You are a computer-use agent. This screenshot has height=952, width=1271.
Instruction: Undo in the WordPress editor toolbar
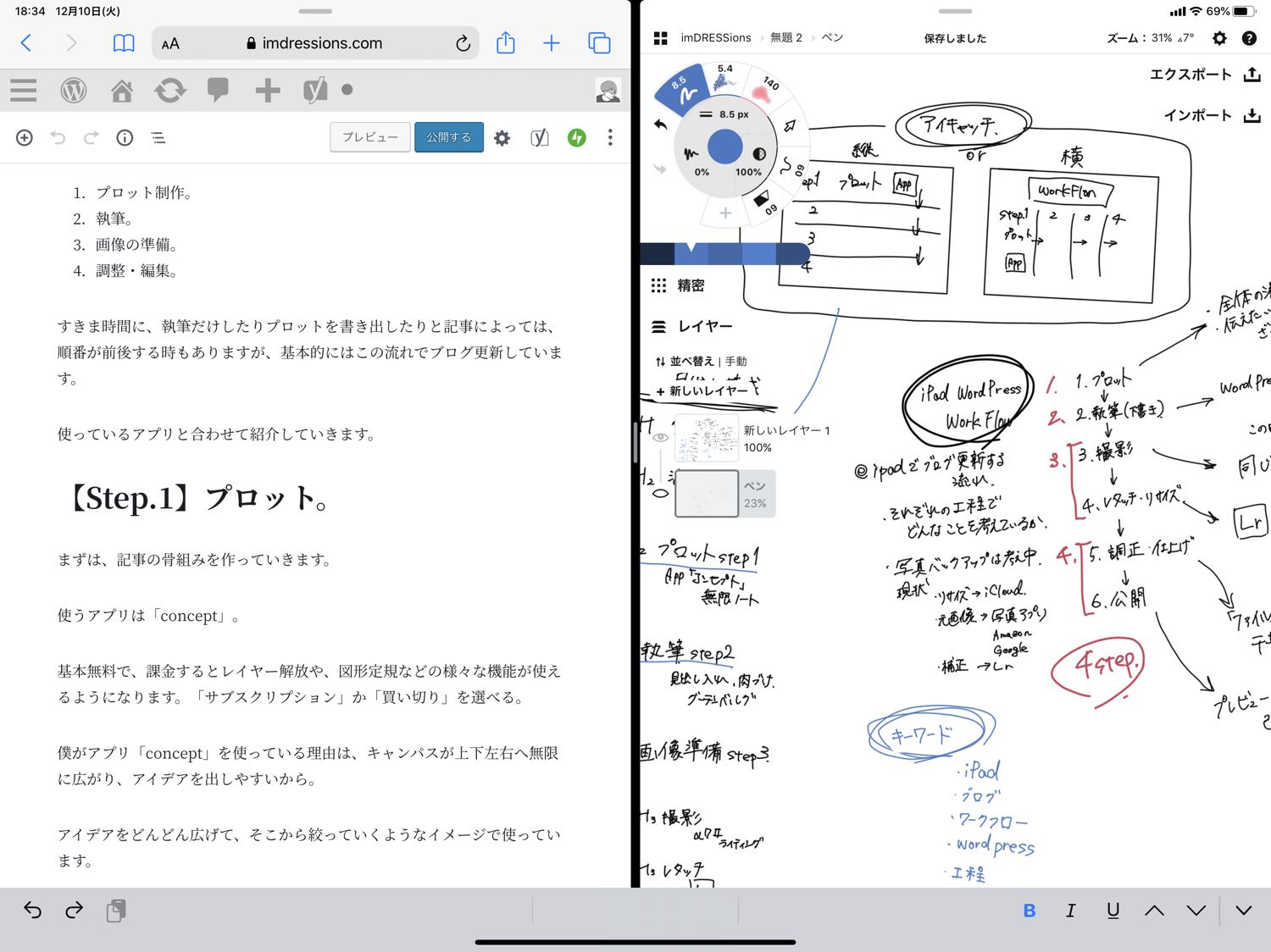[58, 137]
